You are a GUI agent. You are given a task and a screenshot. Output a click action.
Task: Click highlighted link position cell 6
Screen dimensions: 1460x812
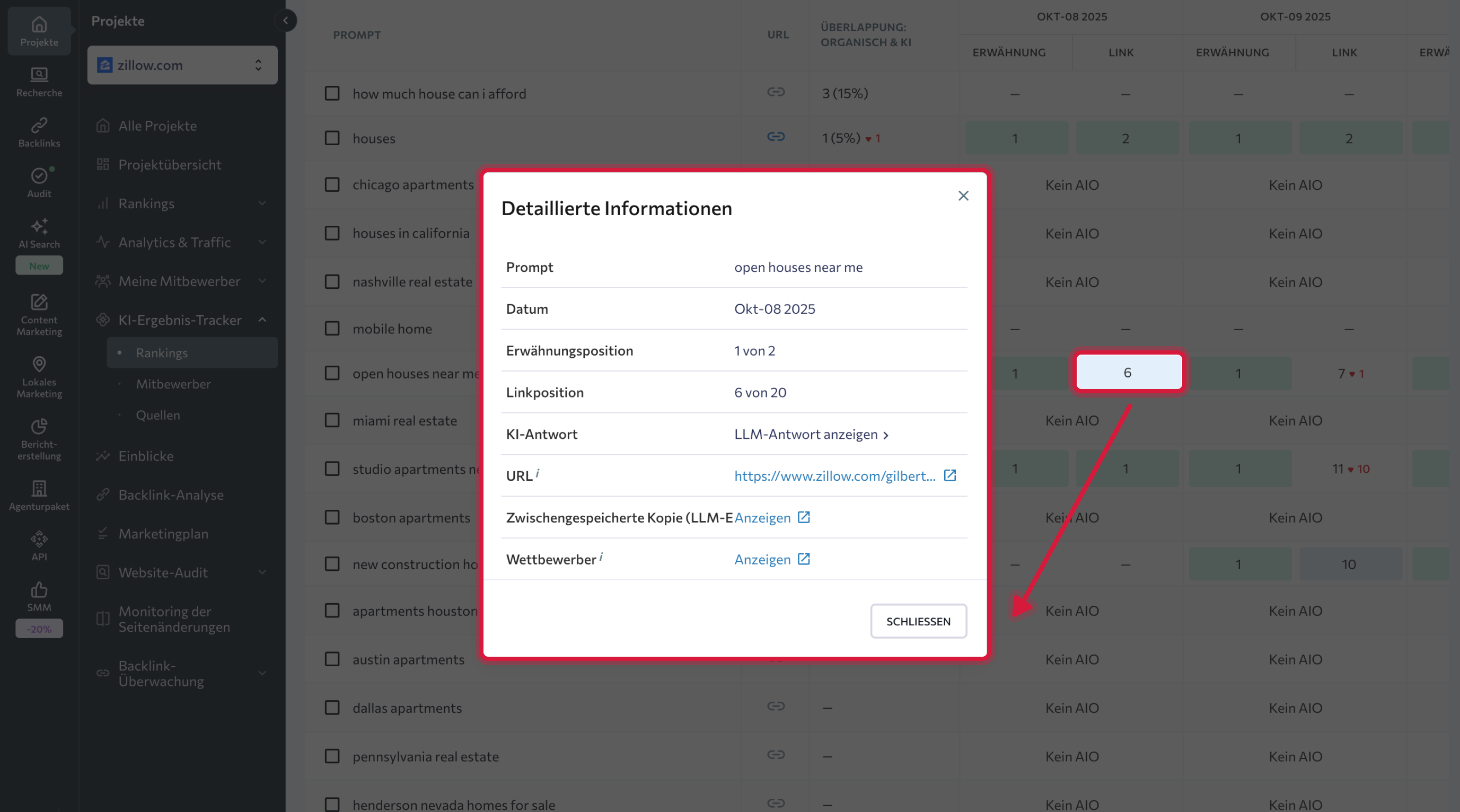1128,373
